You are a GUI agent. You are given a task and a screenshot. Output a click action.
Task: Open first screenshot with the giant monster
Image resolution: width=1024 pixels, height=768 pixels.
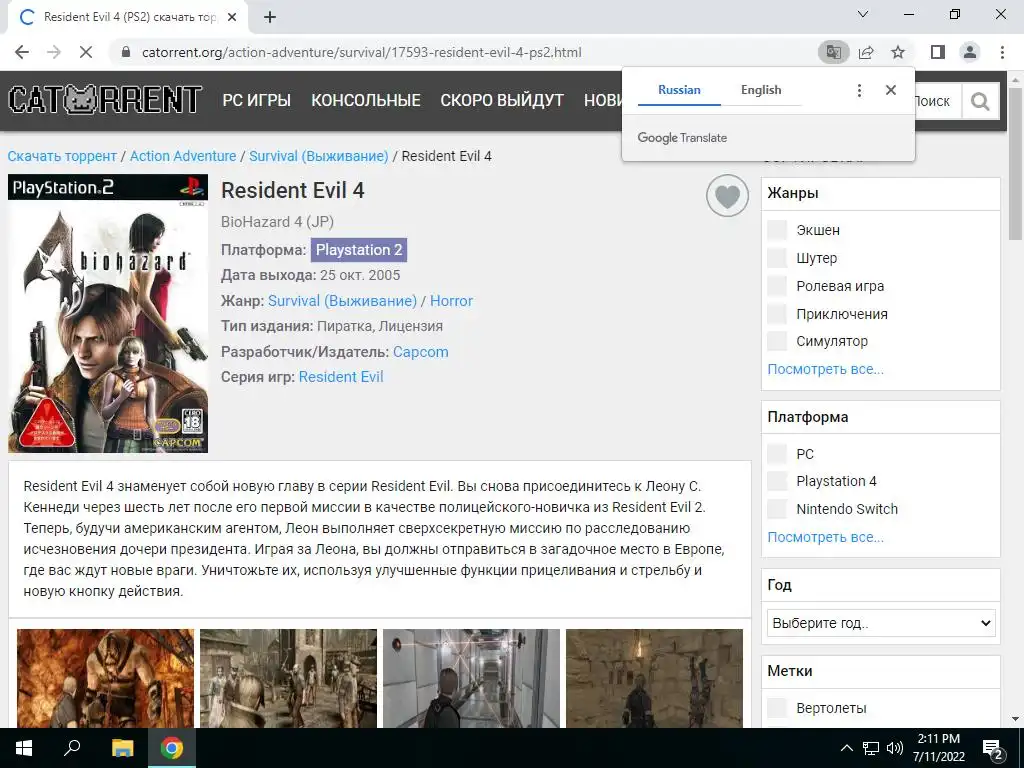105,678
